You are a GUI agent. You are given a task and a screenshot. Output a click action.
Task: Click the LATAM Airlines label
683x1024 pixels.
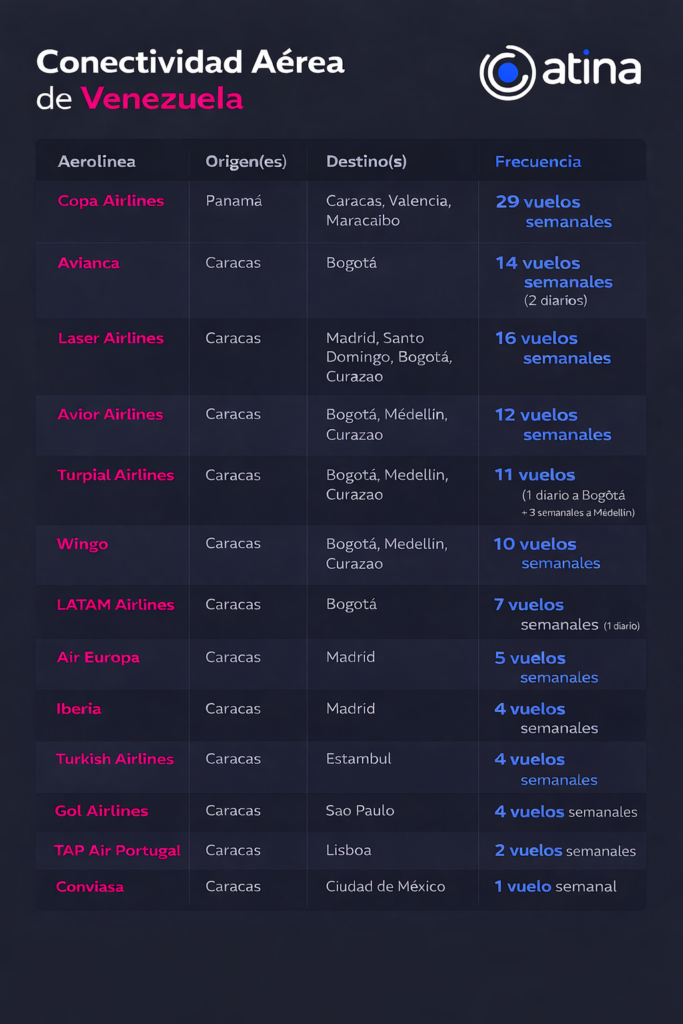coord(115,604)
